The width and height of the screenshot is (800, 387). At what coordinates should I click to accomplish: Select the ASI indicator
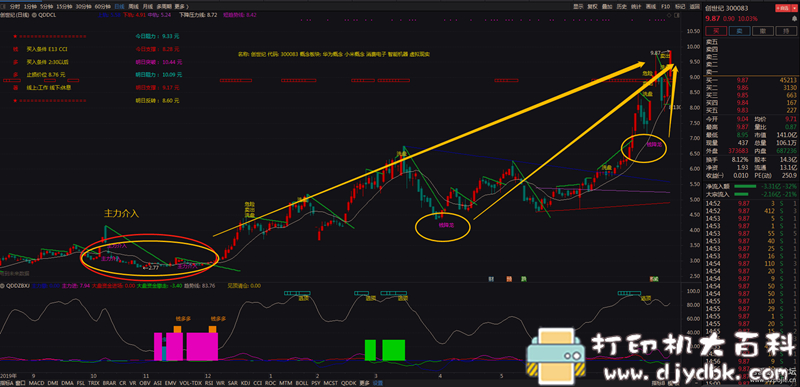pyautogui.click(x=158, y=382)
